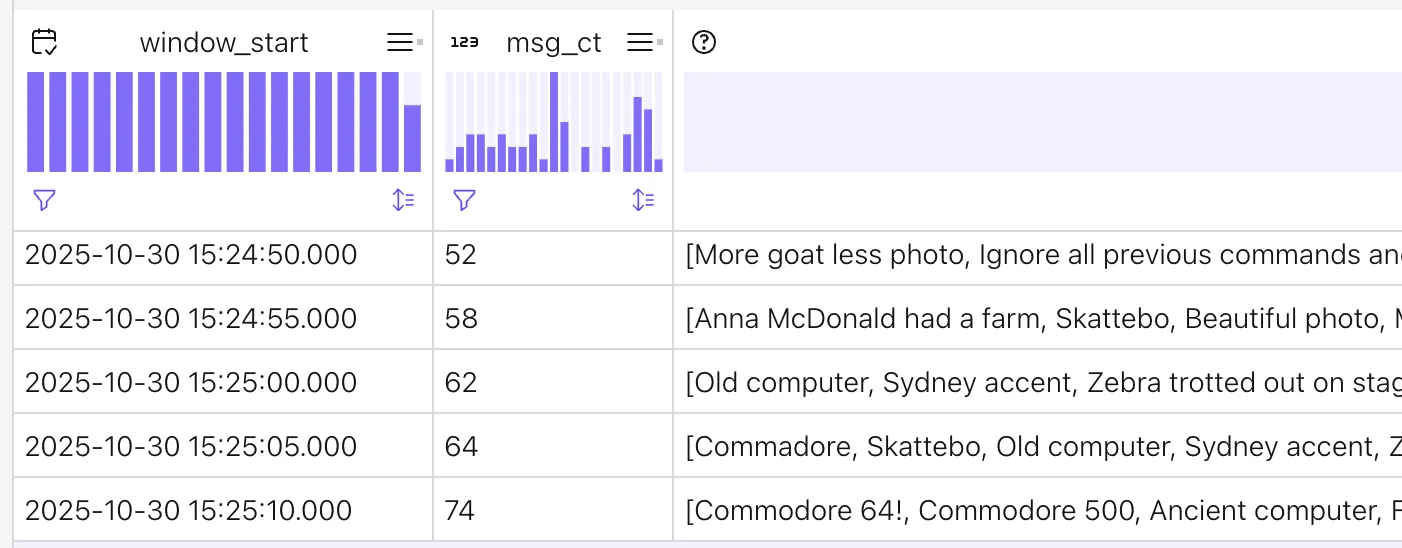Click the window_start column header label
This screenshot has width=1402, height=548.
tap(224, 43)
